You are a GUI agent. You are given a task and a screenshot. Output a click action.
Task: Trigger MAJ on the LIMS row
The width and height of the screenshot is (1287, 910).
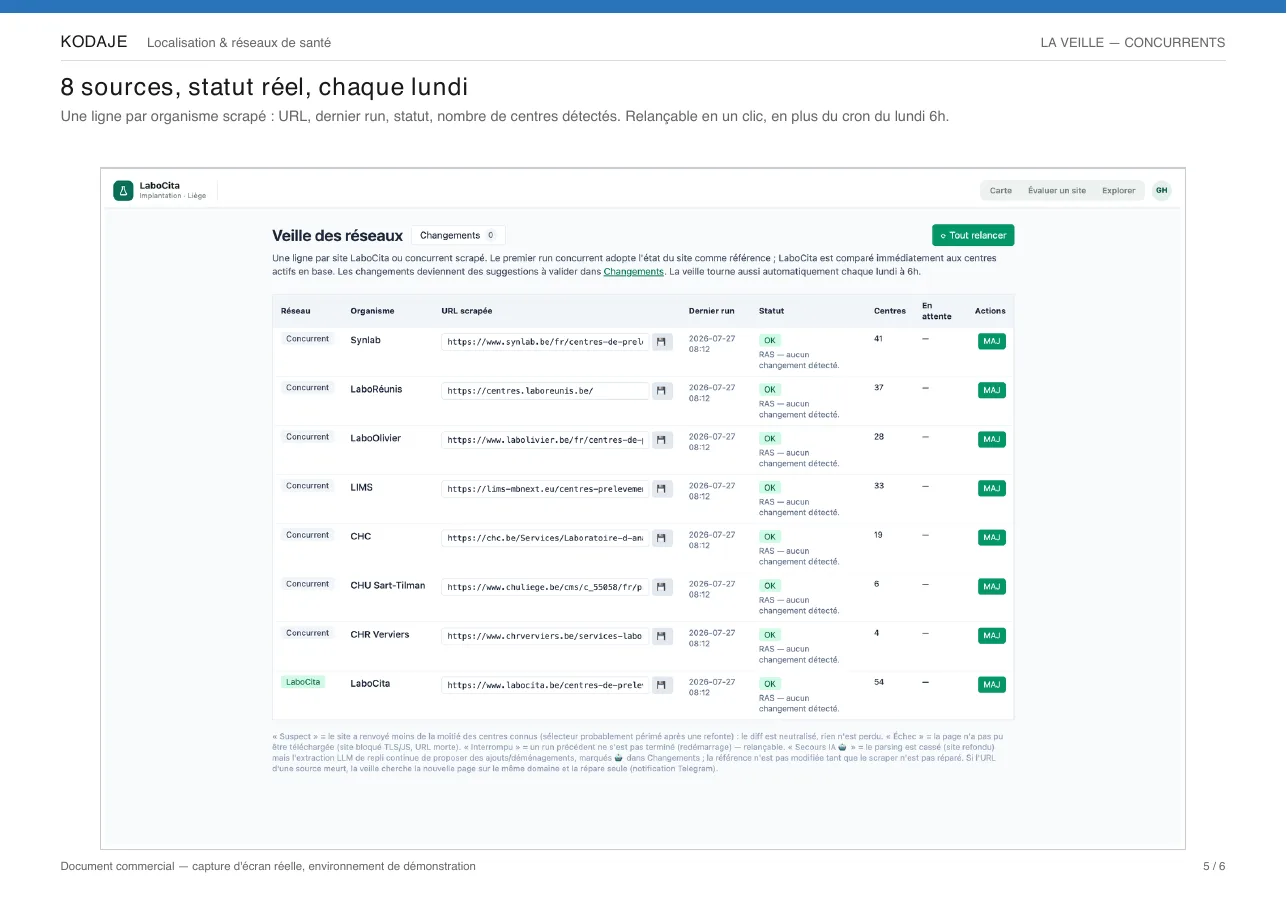click(x=992, y=488)
